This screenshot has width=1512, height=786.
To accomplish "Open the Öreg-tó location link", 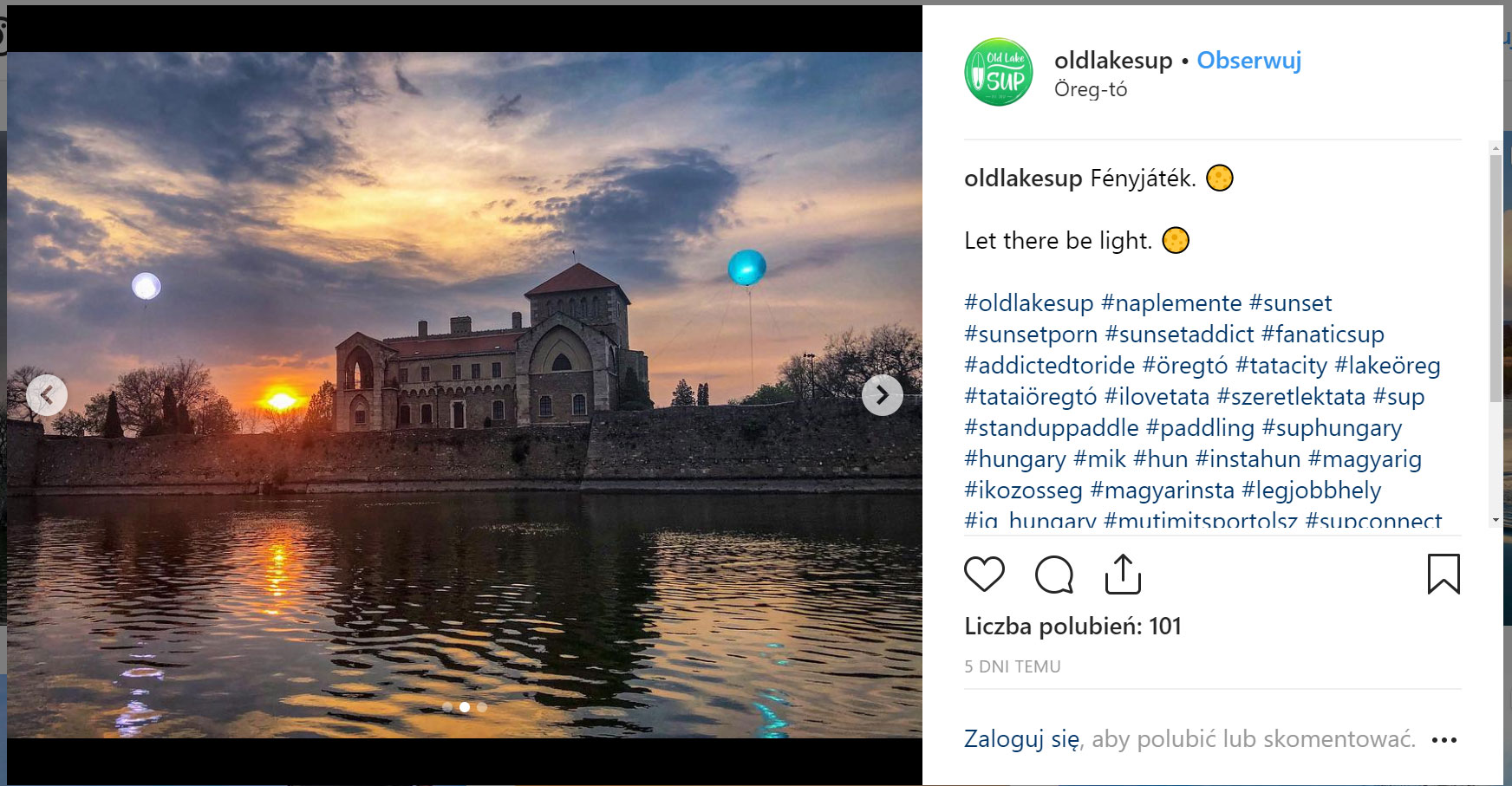I will (1091, 89).
